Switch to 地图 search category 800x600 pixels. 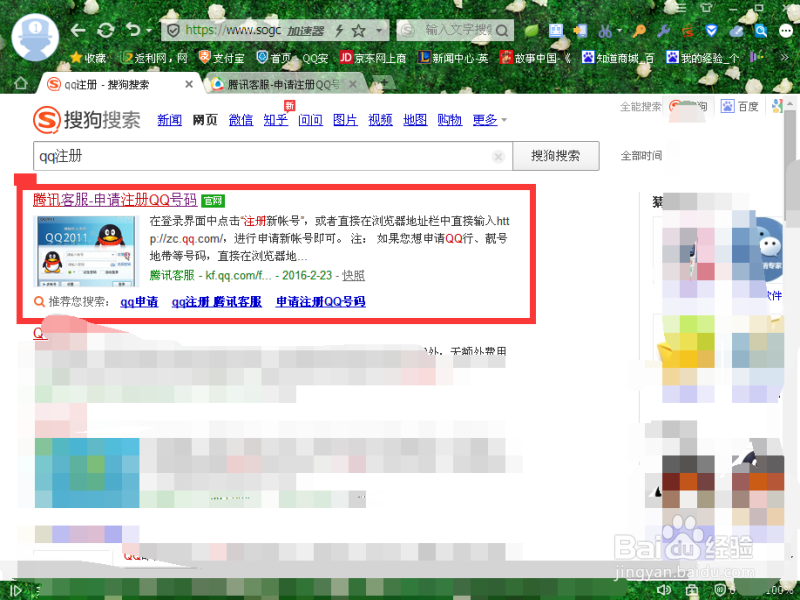[415, 120]
